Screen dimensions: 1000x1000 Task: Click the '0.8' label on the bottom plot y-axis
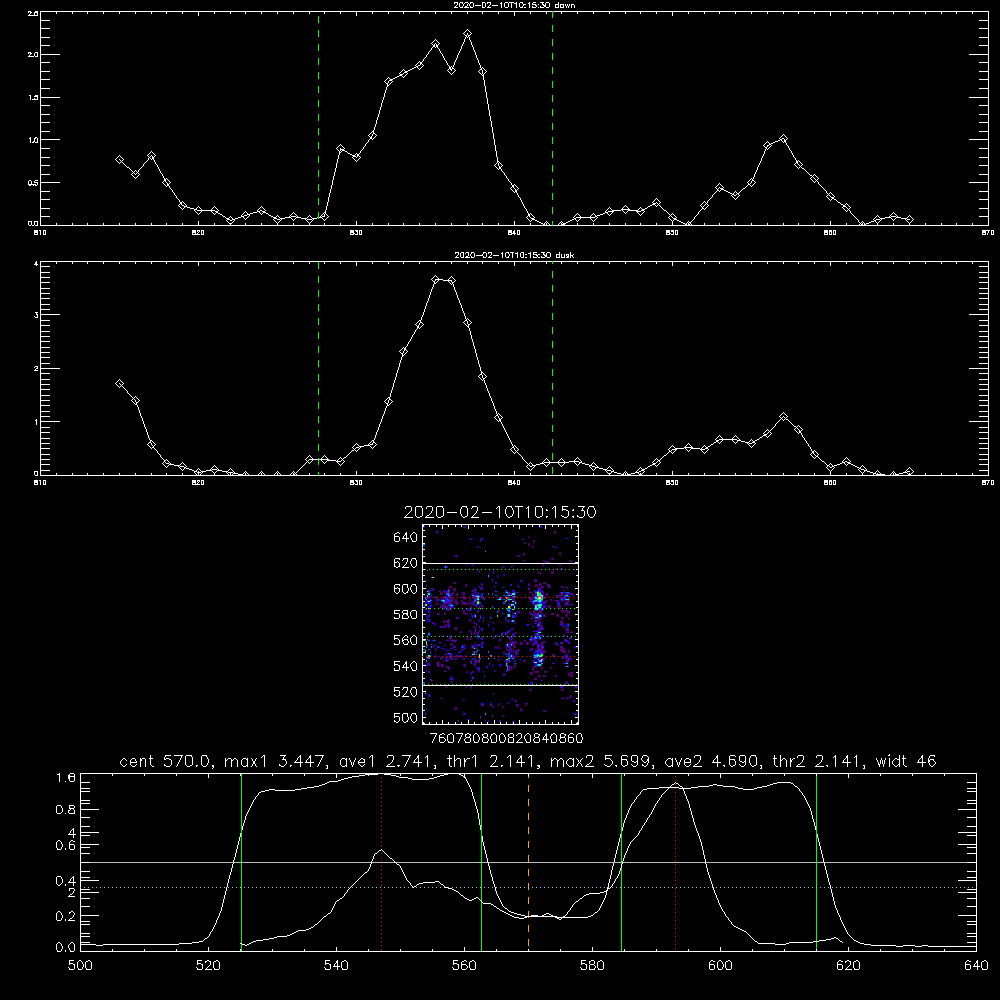[x=66, y=810]
